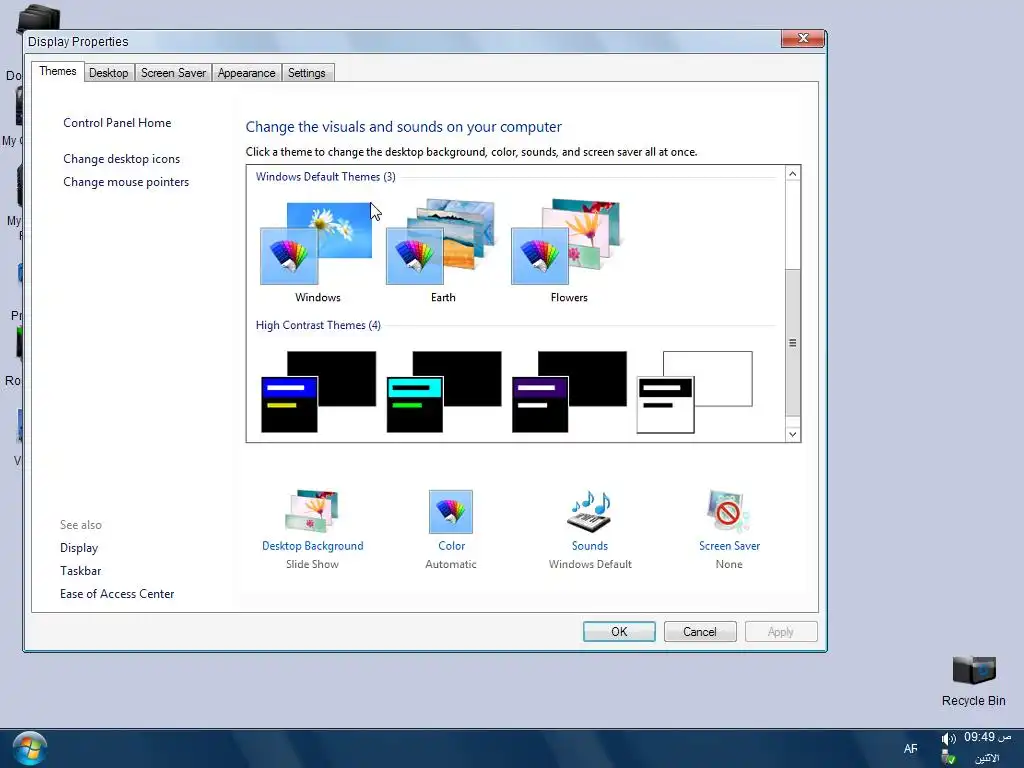Click the volume speaker tray icon
This screenshot has width=1024, height=768.
point(948,739)
